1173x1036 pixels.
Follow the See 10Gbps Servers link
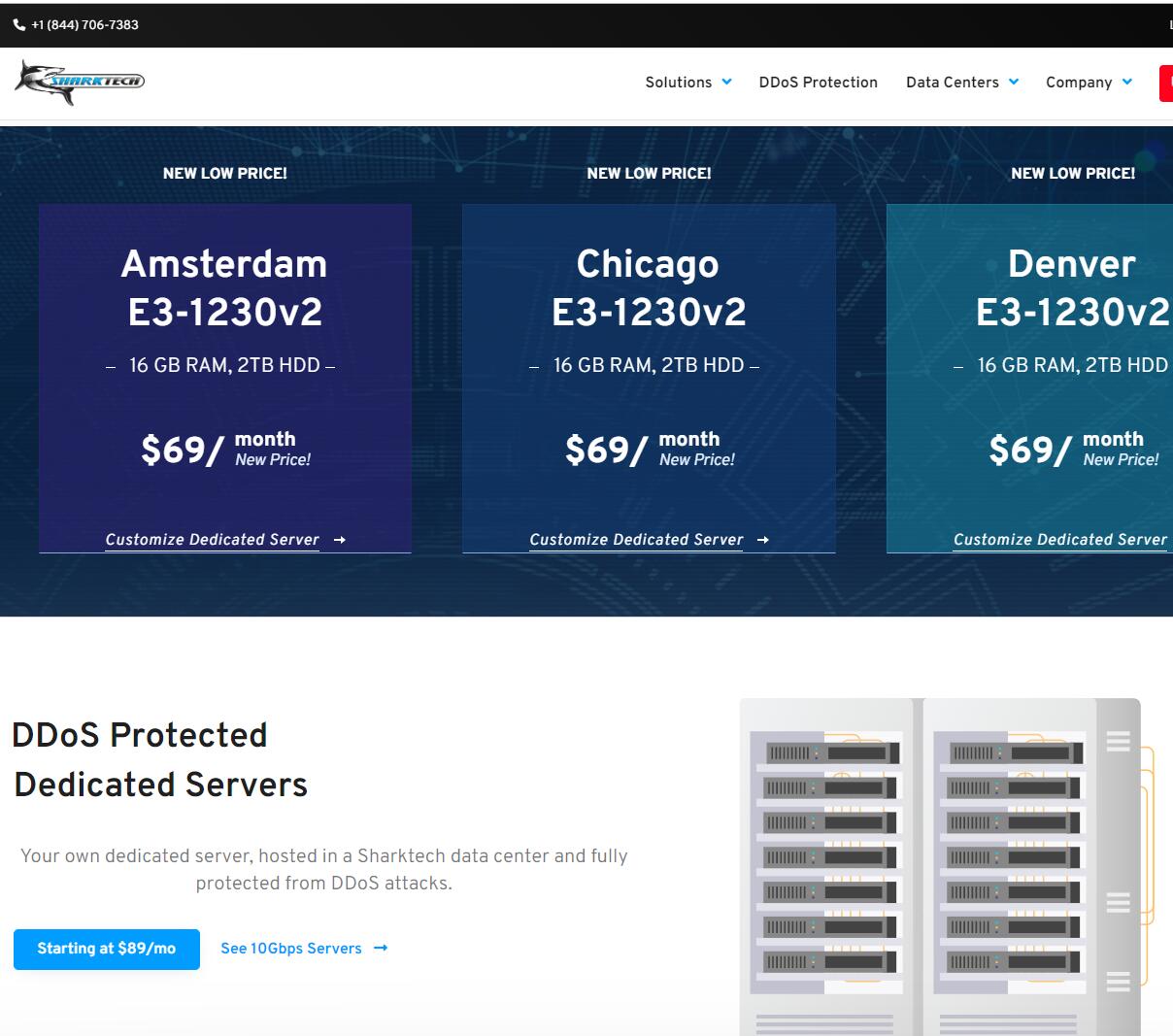coord(290,949)
